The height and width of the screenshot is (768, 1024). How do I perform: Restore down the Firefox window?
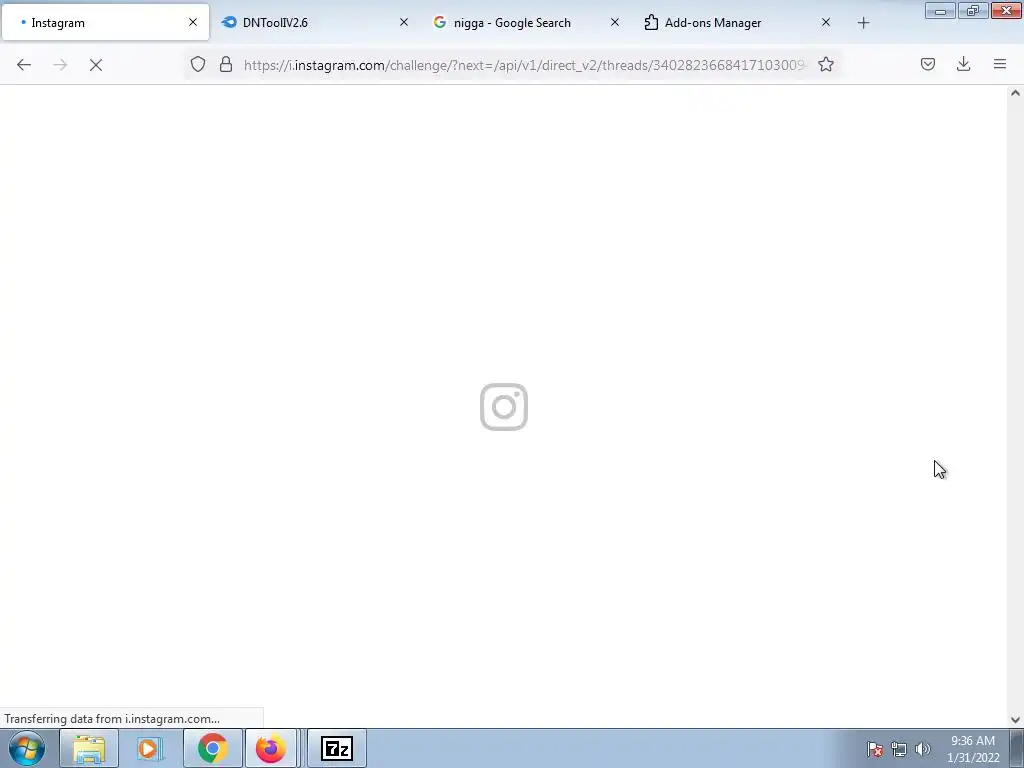pyautogui.click(x=973, y=11)
